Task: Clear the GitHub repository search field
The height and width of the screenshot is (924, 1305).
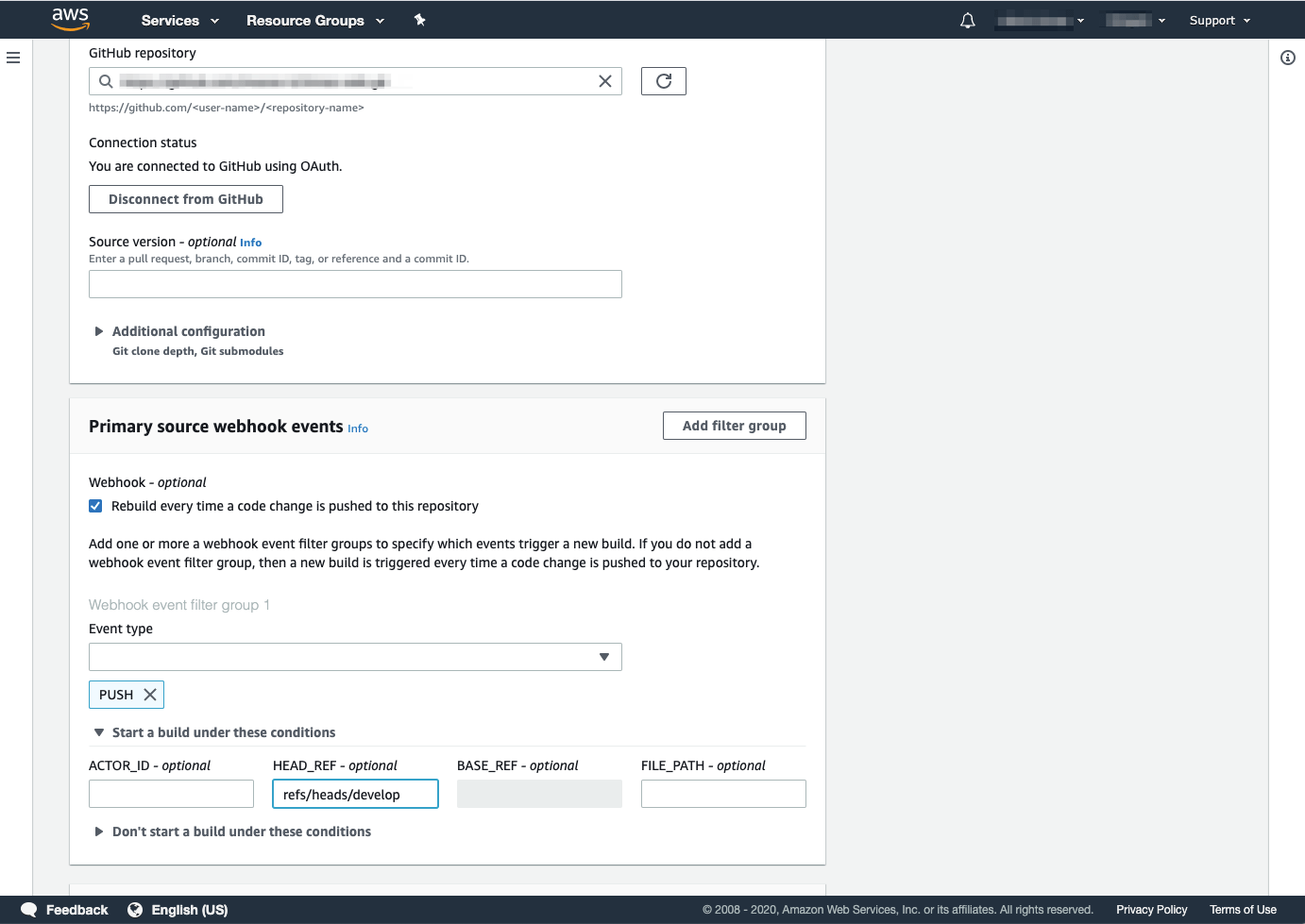Action: 605,81
